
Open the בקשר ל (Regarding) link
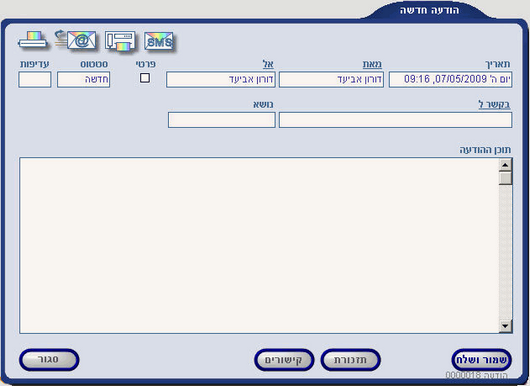tap(494, 104)
